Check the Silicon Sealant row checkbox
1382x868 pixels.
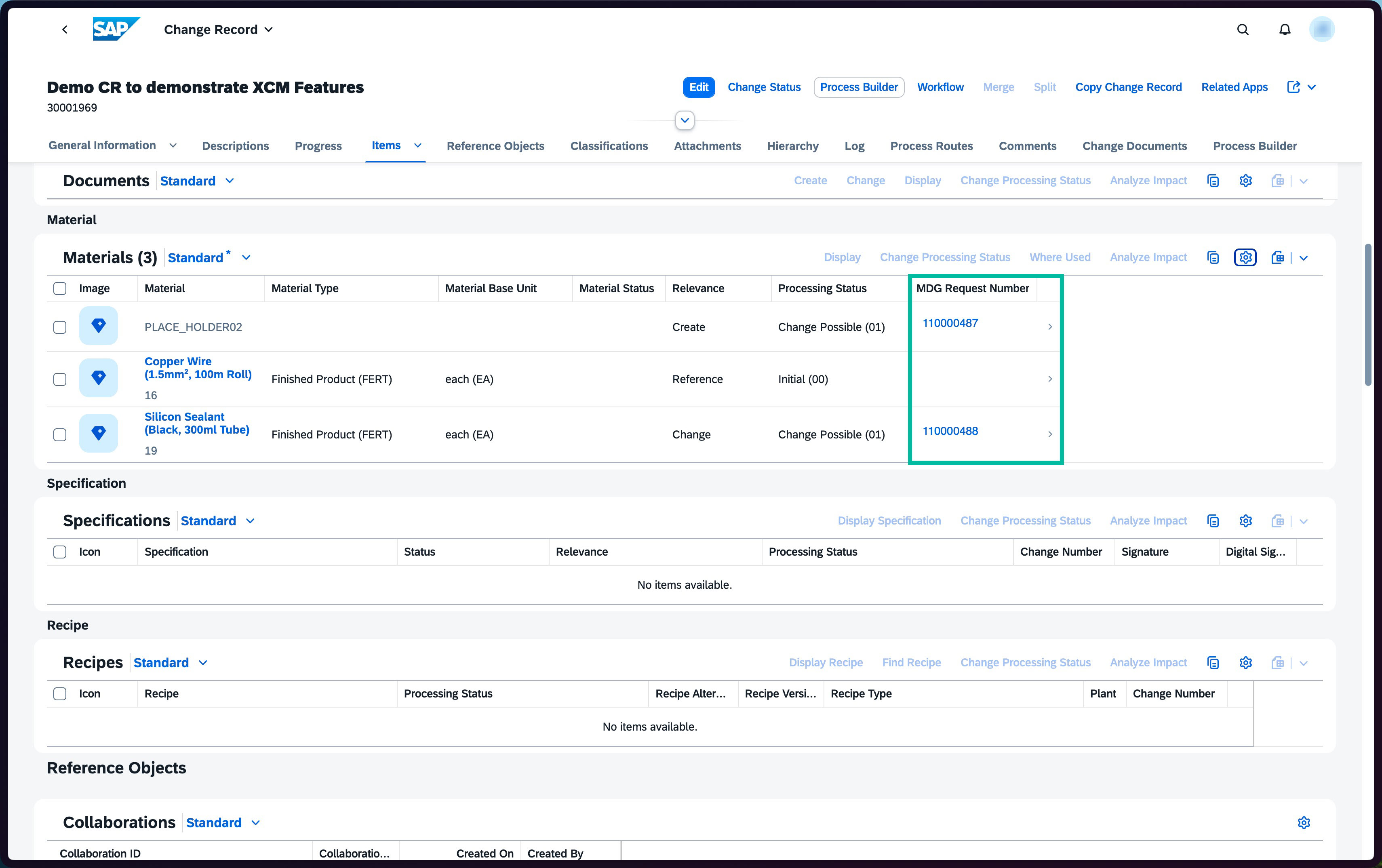pos(60,434)
